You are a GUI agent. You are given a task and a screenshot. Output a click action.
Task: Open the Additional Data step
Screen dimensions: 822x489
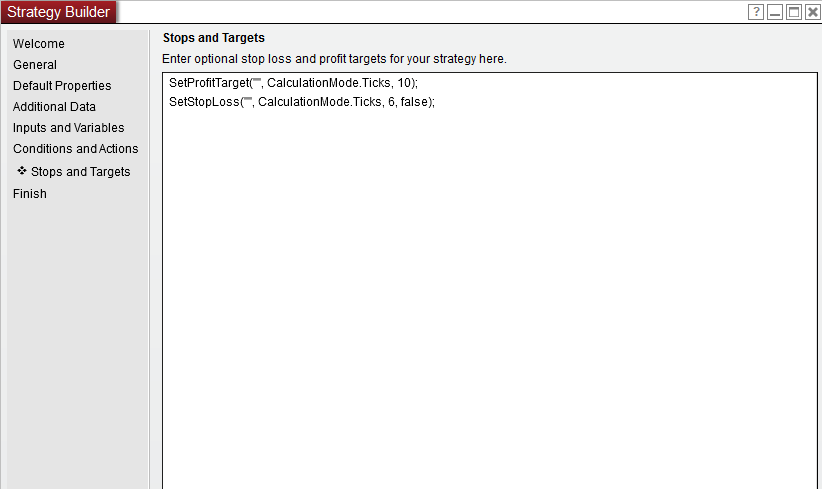tap(54, 107)
